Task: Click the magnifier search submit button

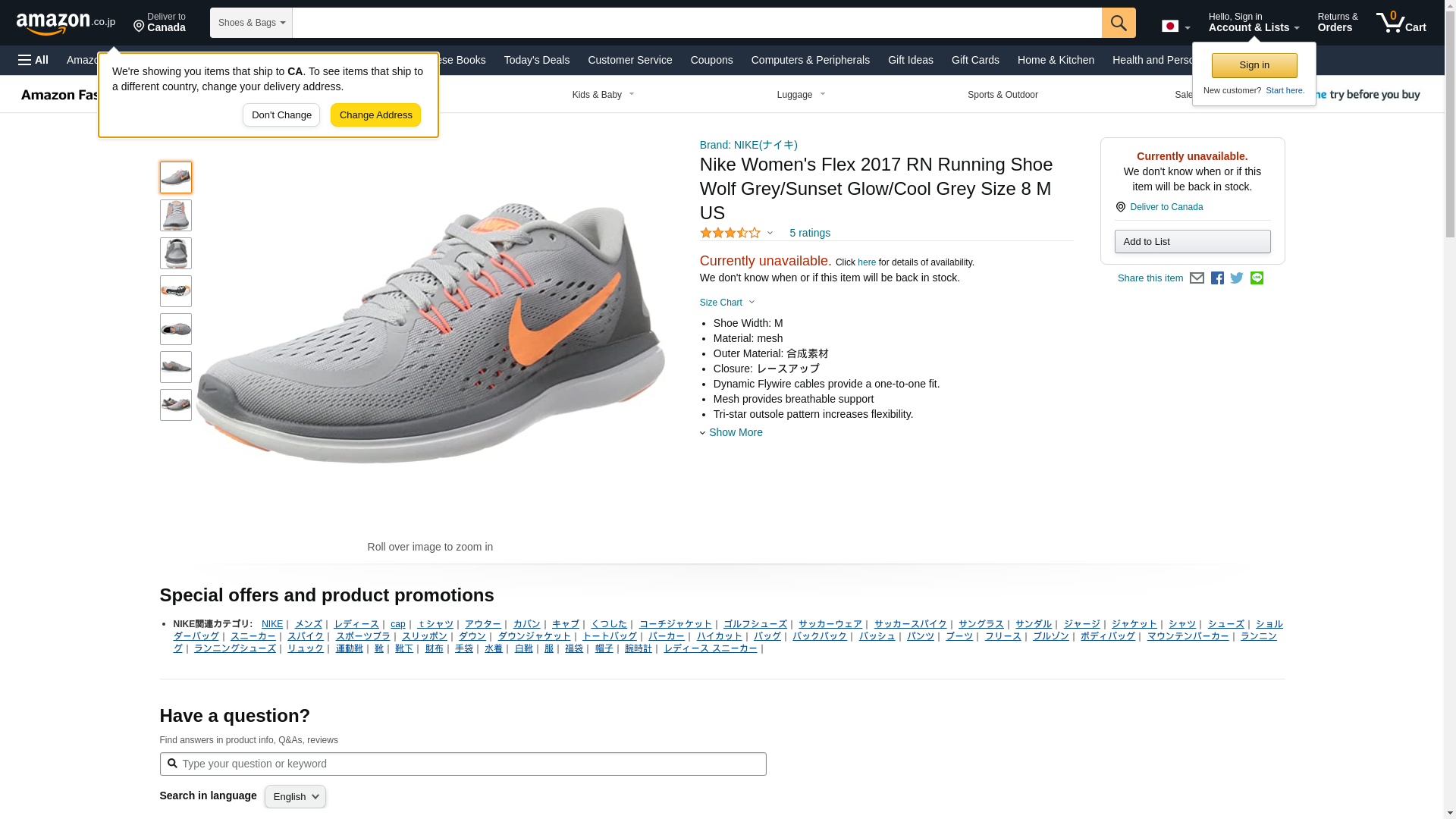Action: (x=1119, y=23)
